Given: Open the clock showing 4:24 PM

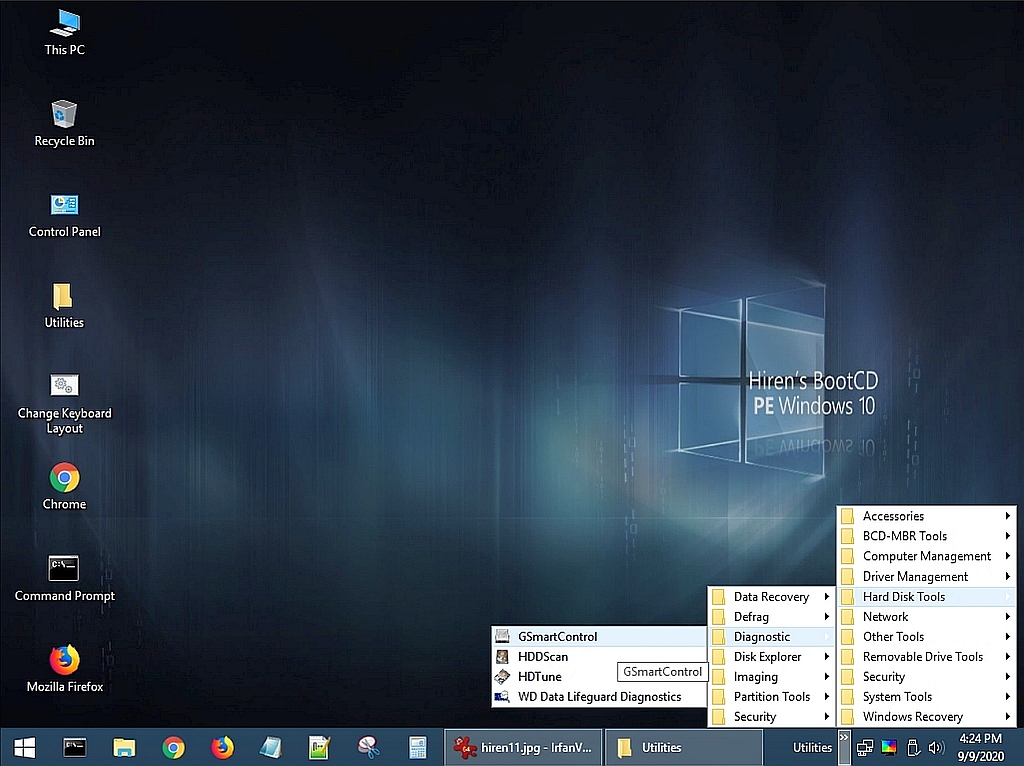Looking at the screenshot, I should click(980, 747).
